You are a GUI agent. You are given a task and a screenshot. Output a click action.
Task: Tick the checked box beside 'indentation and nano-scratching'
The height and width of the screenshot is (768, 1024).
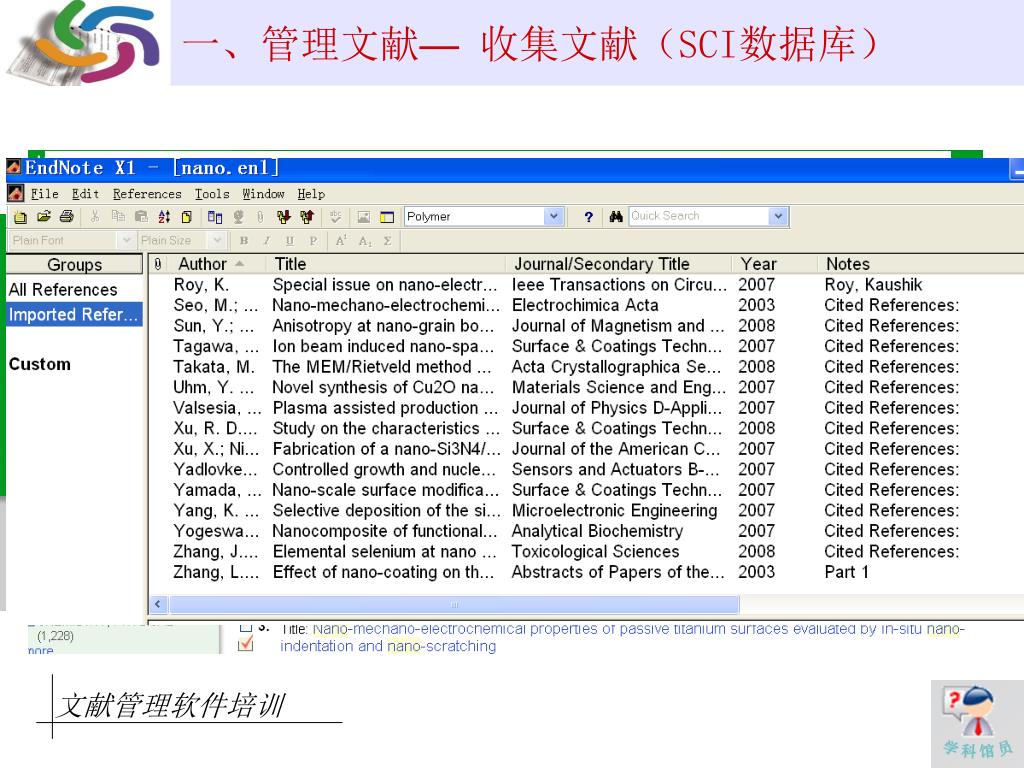(246, 645)
